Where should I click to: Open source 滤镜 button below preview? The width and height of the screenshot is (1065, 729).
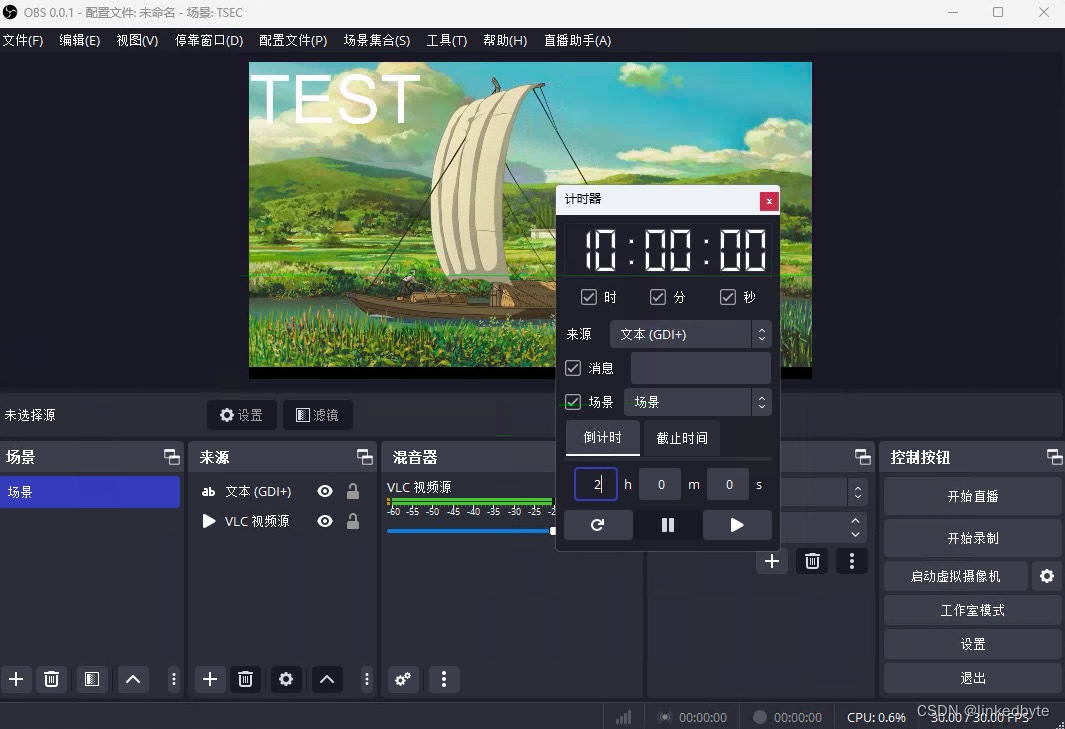317,414
